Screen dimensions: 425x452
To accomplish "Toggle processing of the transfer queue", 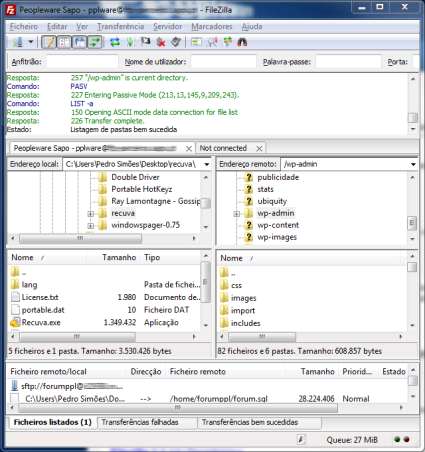I will [x=130, y=42].
